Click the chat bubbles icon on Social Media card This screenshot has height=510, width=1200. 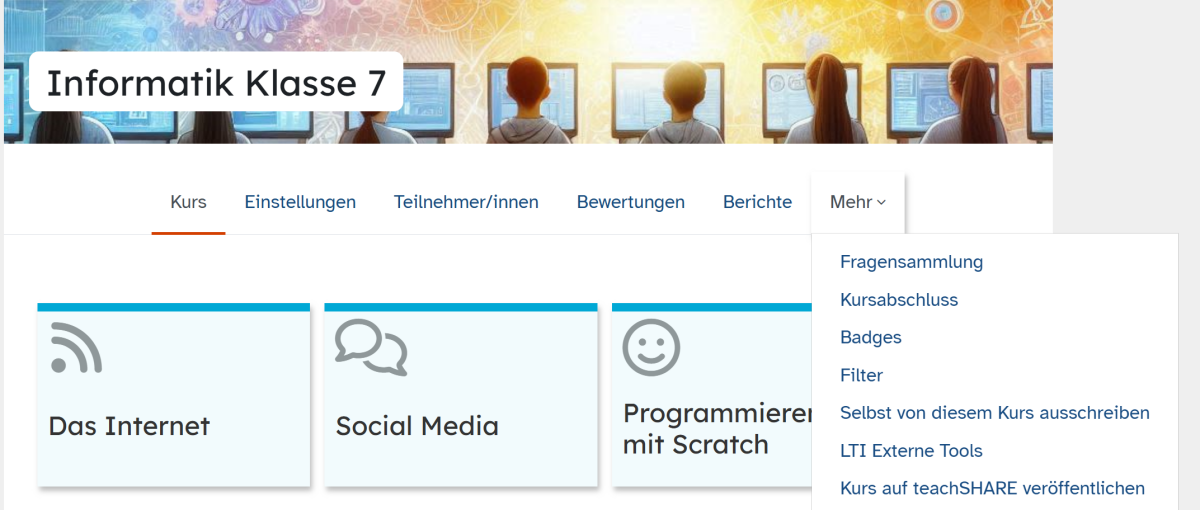tap(371, 348)
